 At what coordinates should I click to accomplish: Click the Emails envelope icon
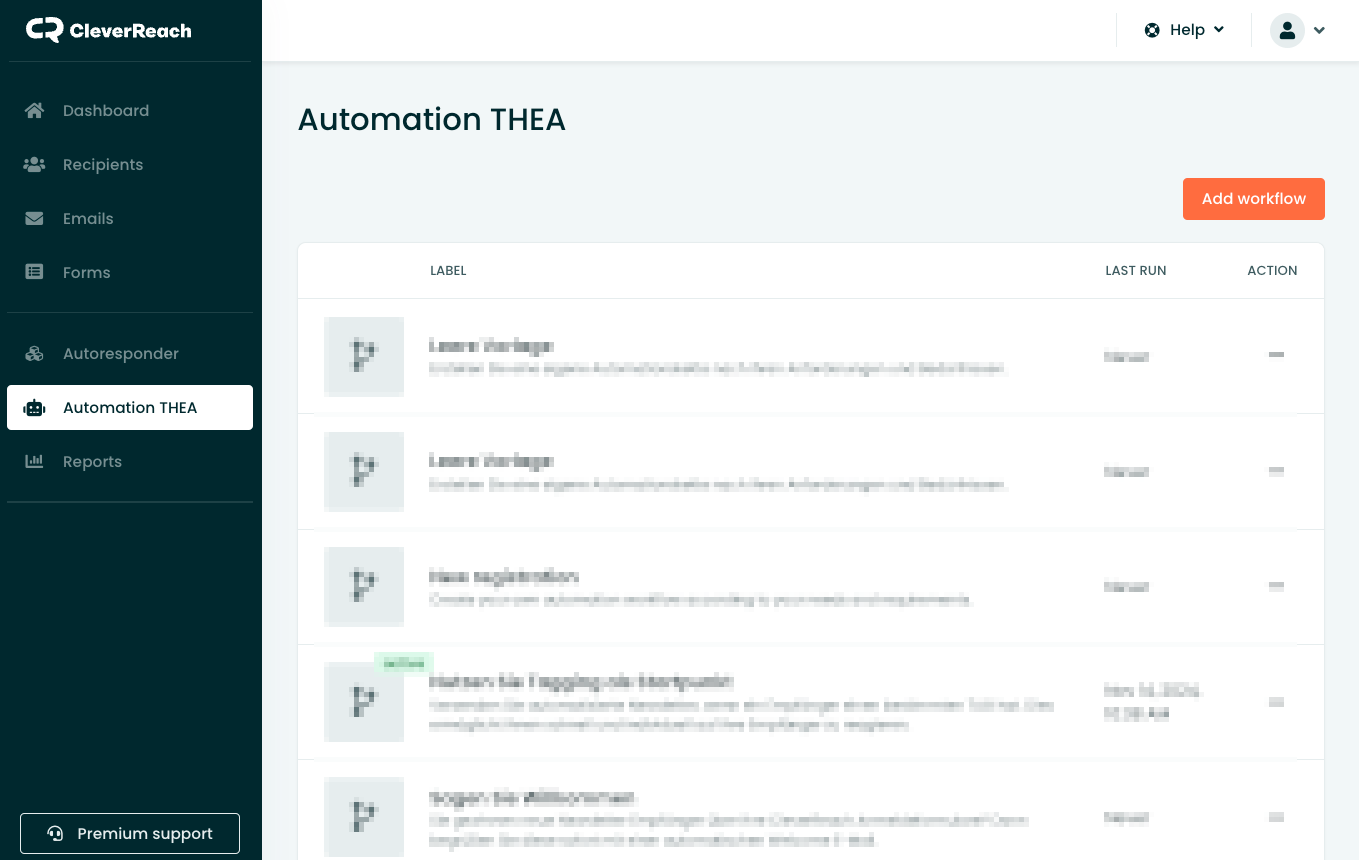tap(34, 219)
